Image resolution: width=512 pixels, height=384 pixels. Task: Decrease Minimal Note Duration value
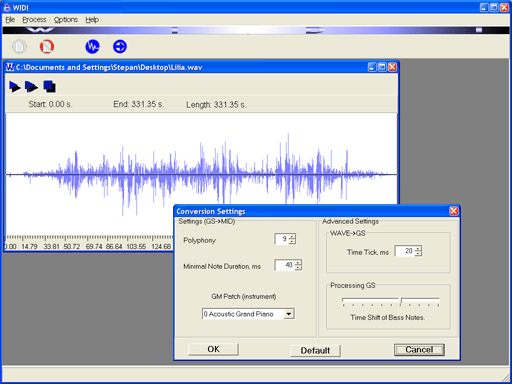pos(298,268)
